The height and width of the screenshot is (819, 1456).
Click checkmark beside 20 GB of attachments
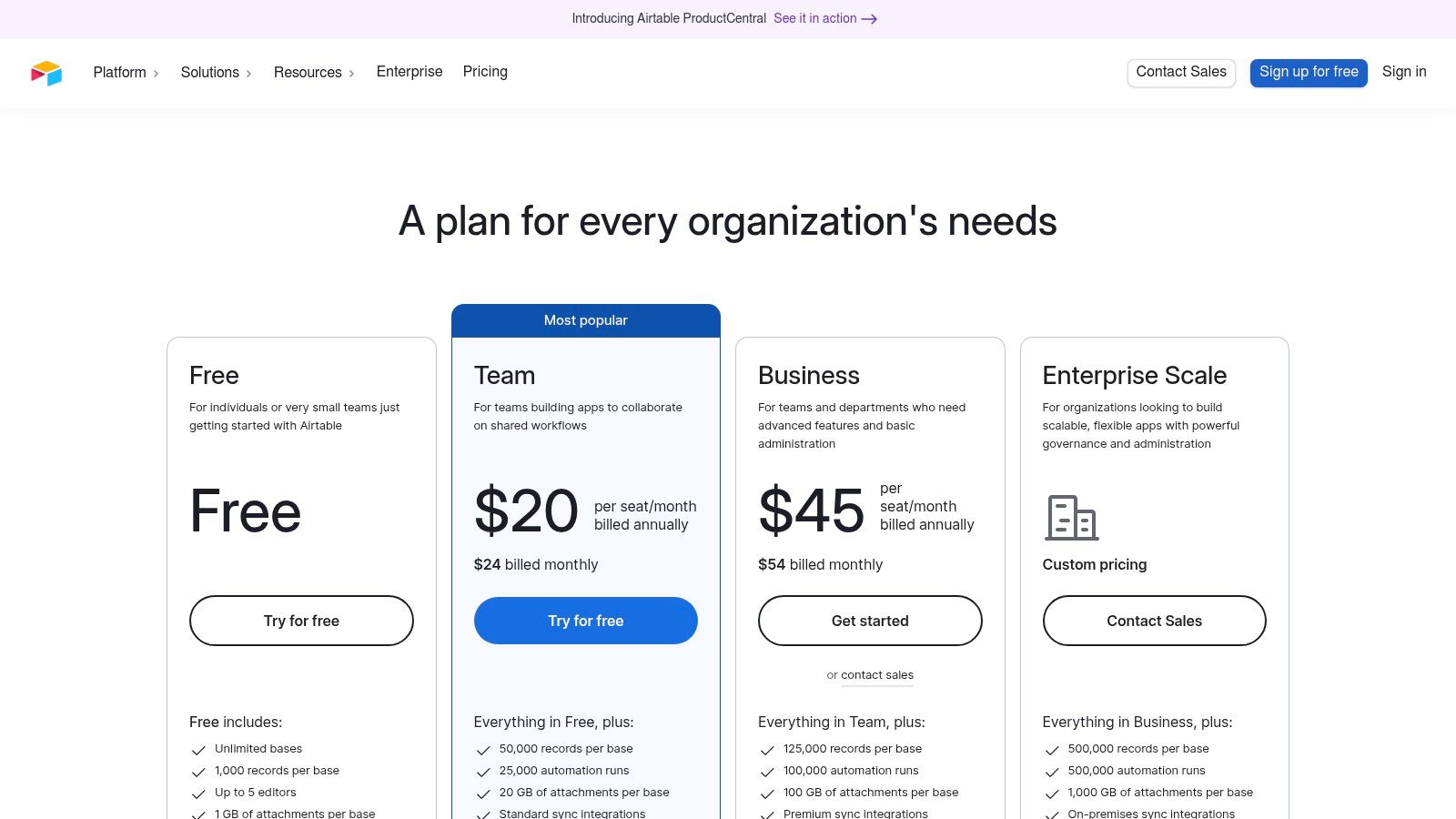click(483, 794)
